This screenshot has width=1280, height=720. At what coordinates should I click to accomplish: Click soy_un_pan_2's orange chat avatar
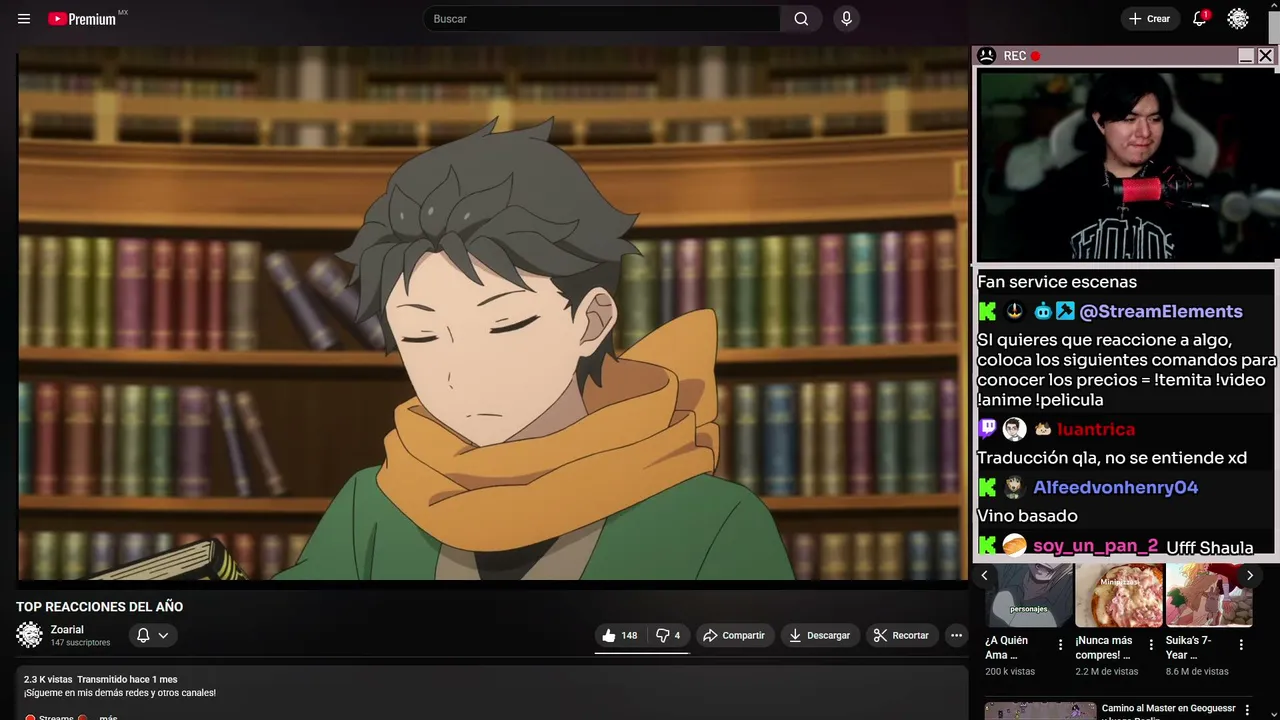click(x=1014, y=546)
